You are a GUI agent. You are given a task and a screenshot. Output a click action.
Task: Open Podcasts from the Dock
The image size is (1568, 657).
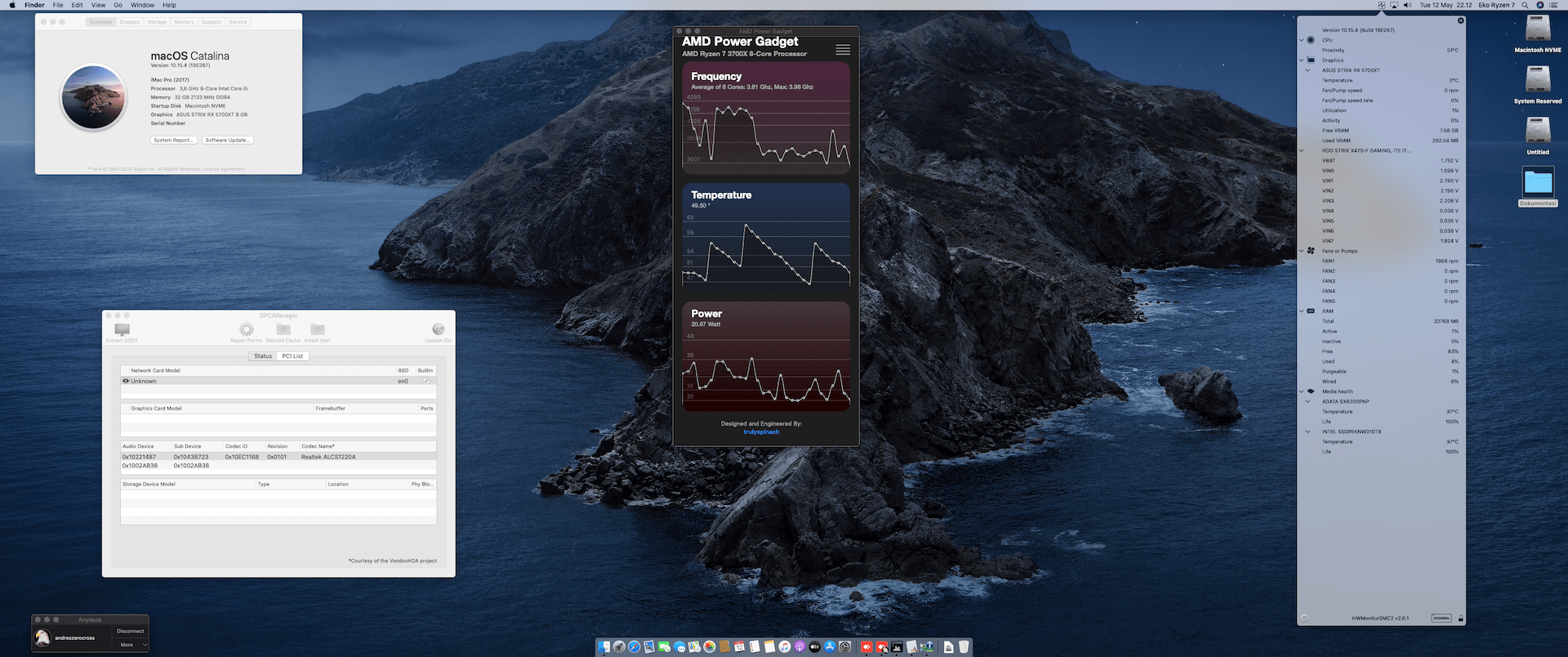pyautogui.click(x=800, y=646)
